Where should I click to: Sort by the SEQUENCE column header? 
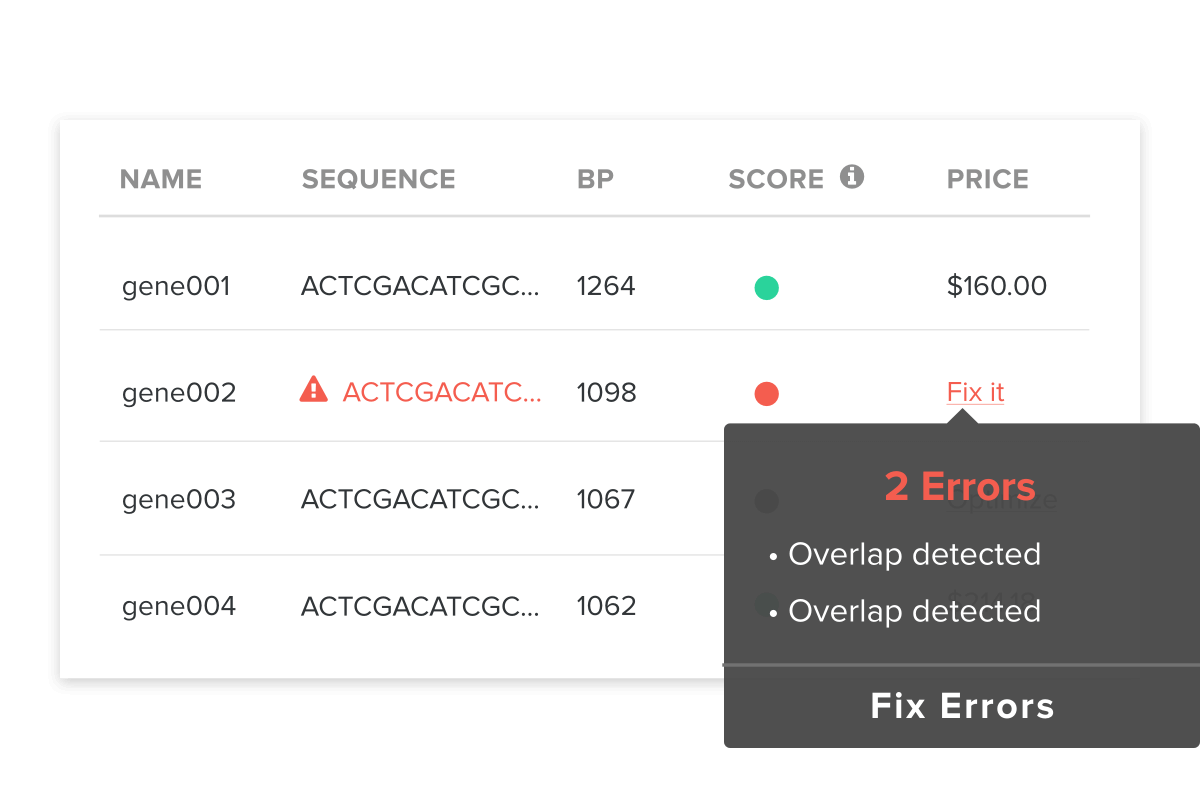point(378,179)
